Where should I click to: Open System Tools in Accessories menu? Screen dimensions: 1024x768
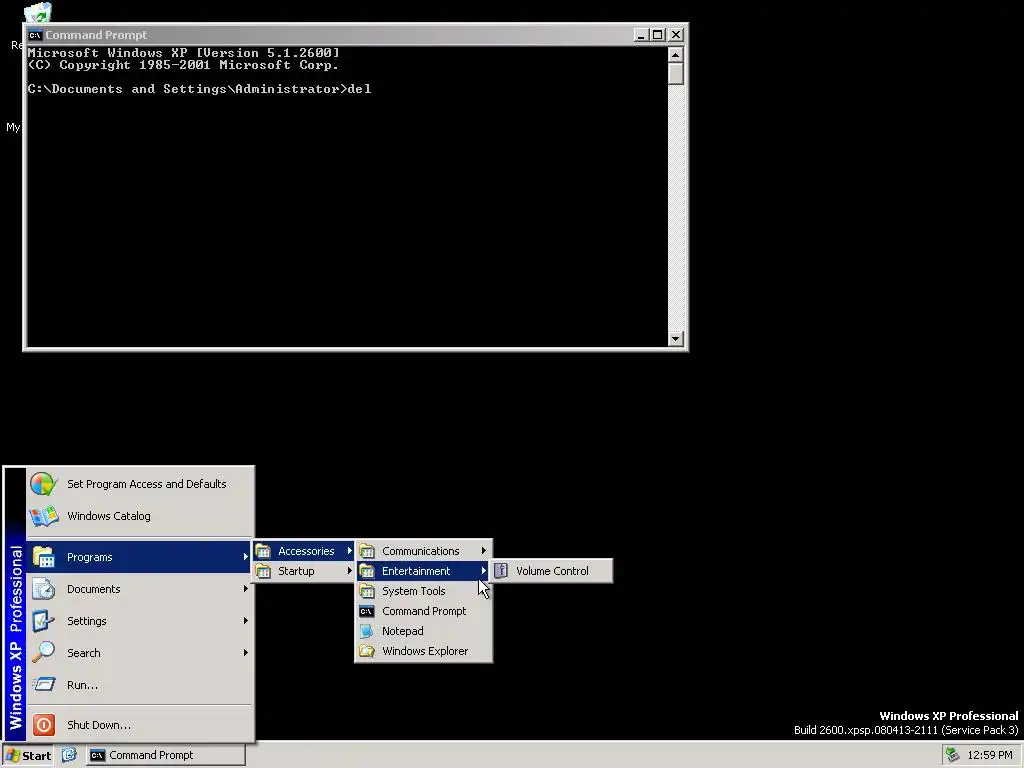click(x=423, y=591)
